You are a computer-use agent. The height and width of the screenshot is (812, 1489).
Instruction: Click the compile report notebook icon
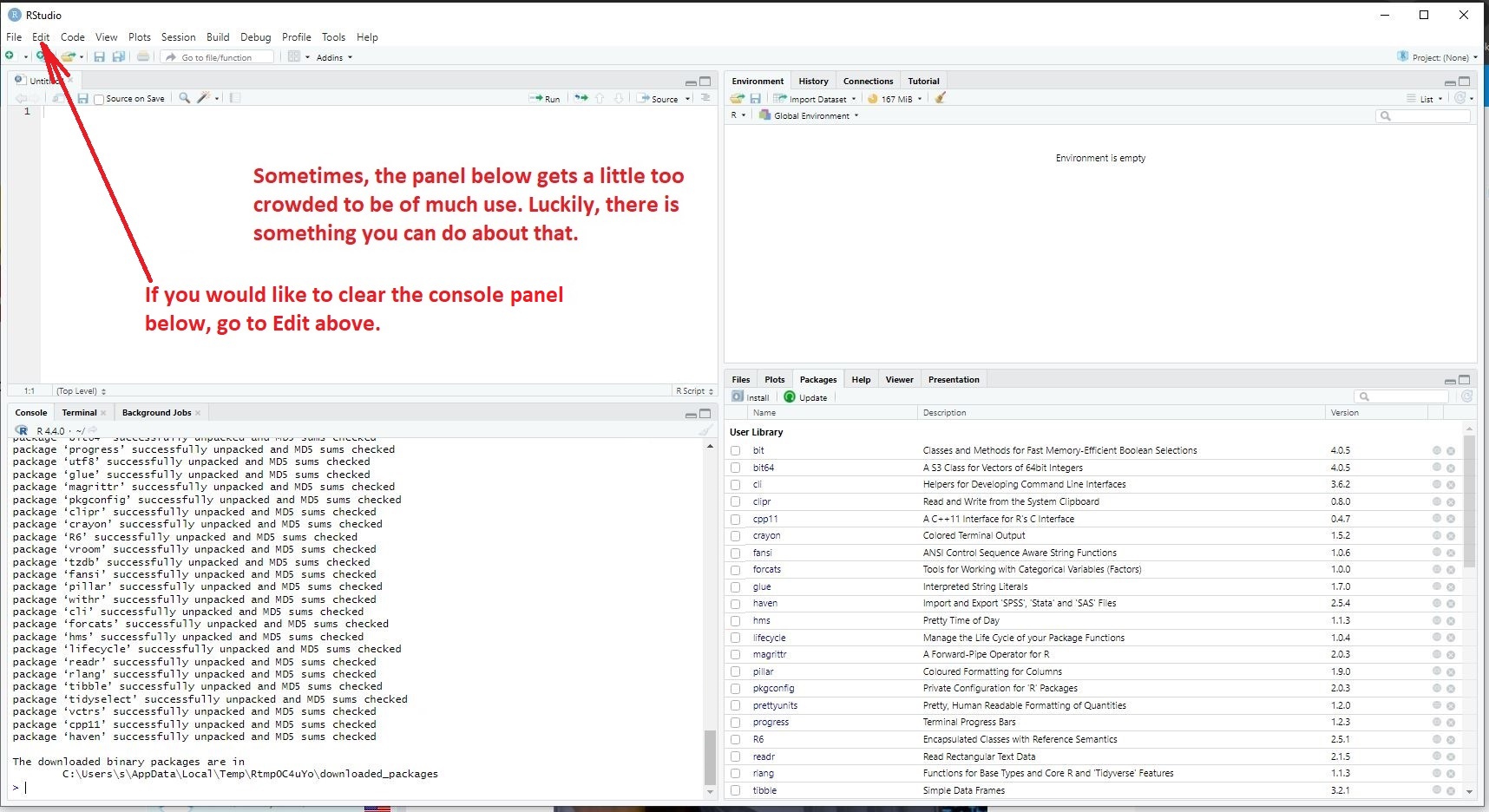point(235,99)
